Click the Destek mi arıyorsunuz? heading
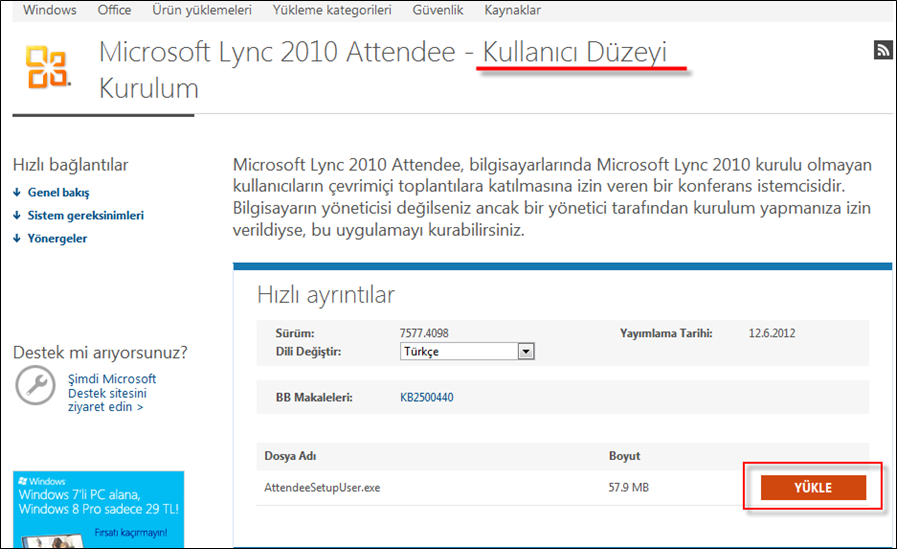 pos(100,352)
